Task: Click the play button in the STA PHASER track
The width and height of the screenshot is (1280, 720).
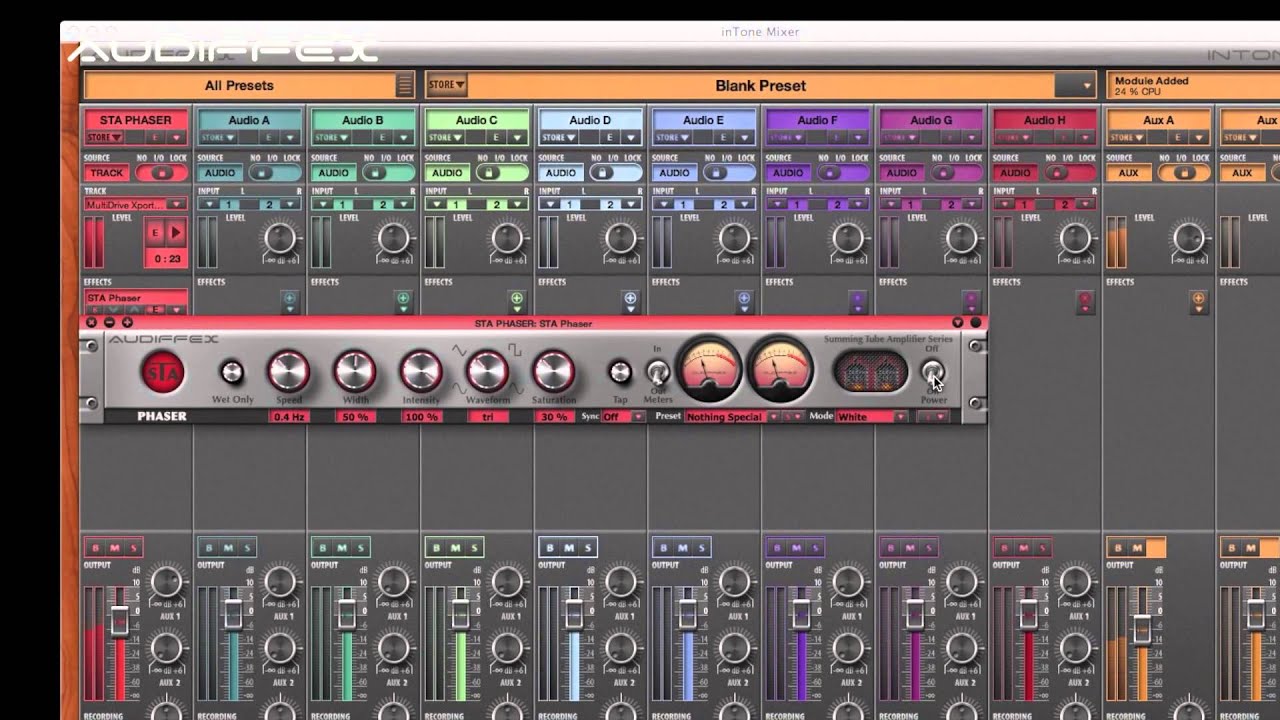Action: pyautogui.click(x=176, y=233)
